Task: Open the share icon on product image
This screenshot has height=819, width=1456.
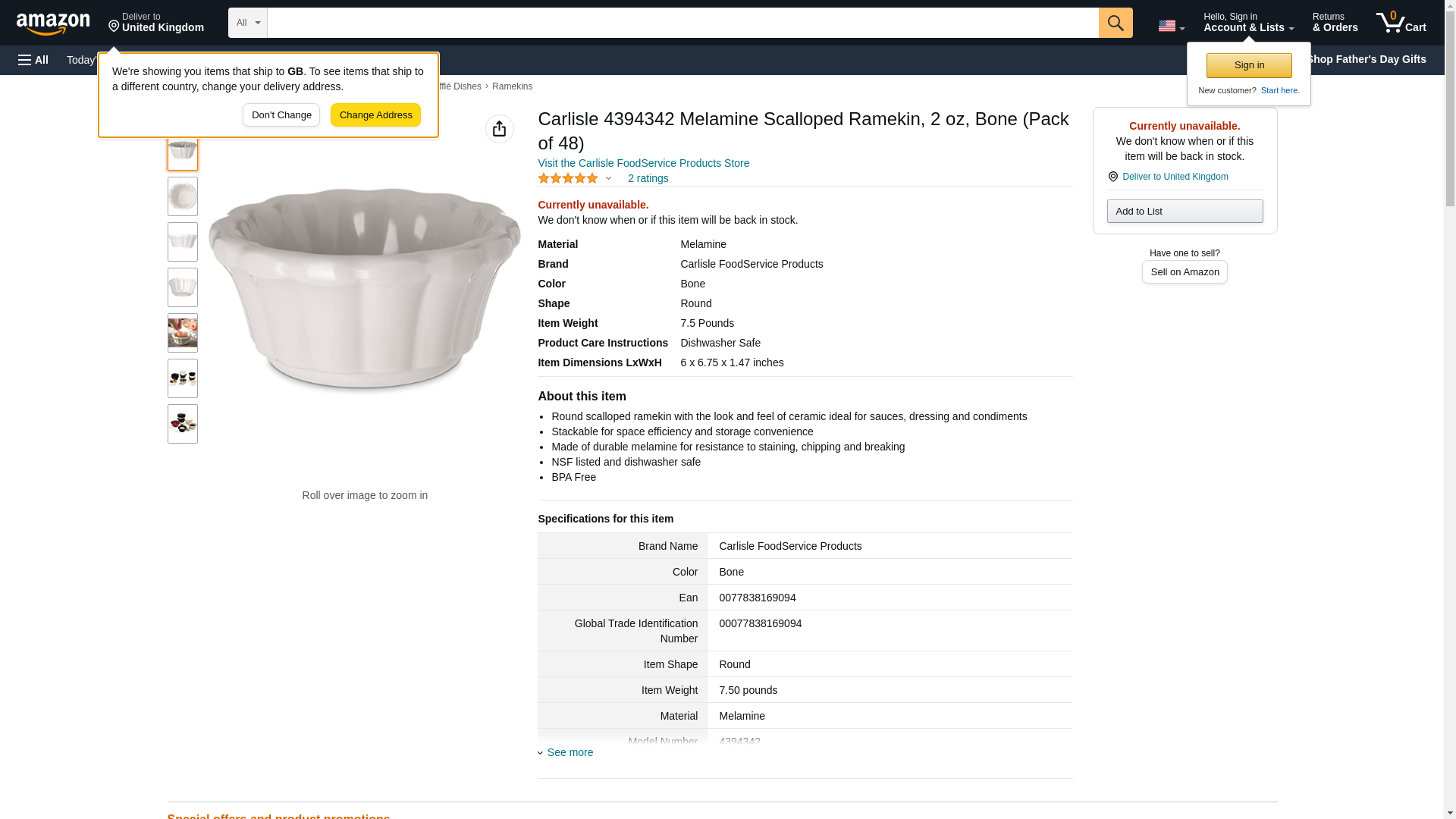Action: point(499,129)
